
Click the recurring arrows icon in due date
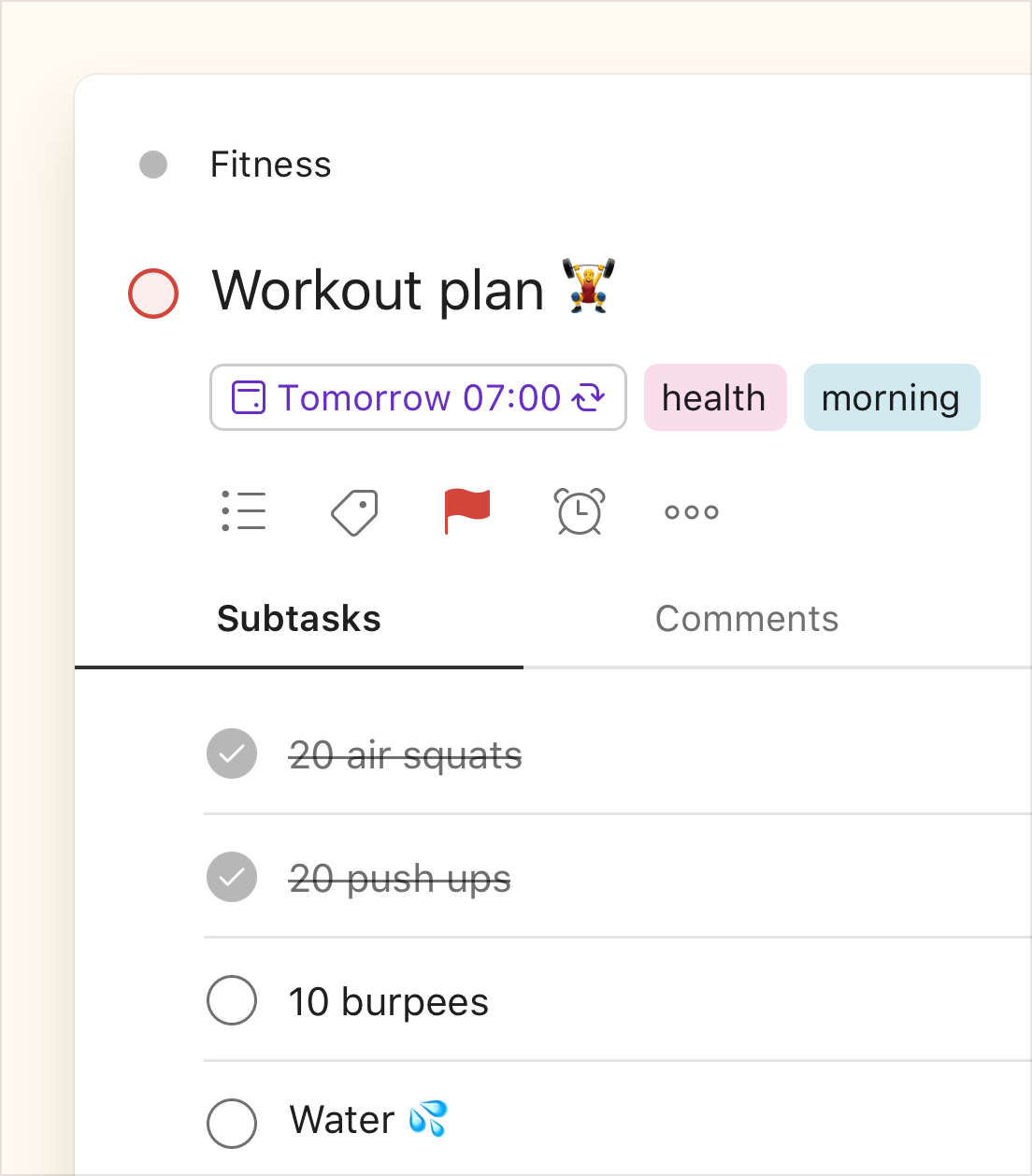(x=589, y=398)
